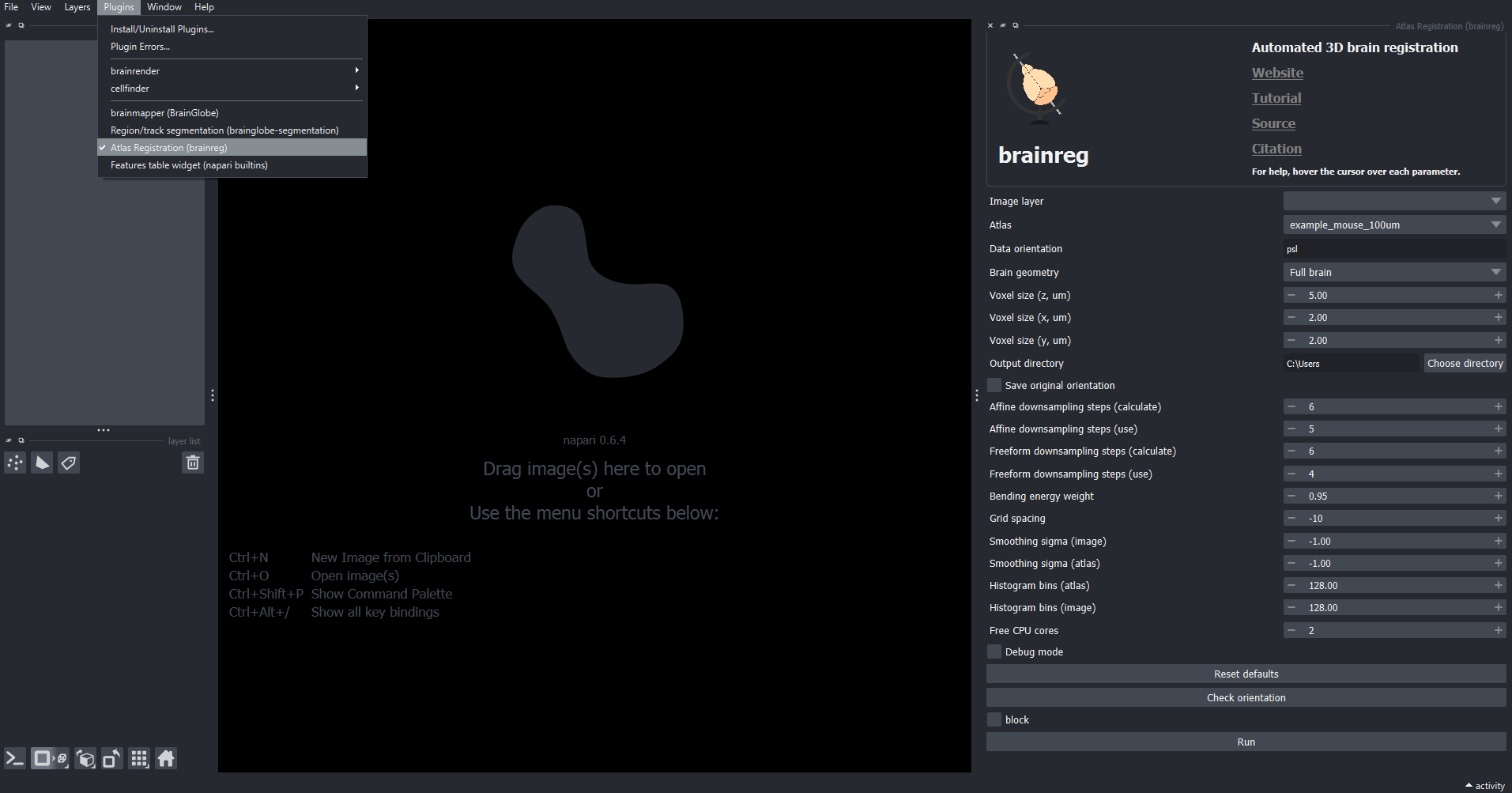The height and width of the screenshot is (793, 1512).
Task: Open the brainreg Source link
Action: point(1273,123)
